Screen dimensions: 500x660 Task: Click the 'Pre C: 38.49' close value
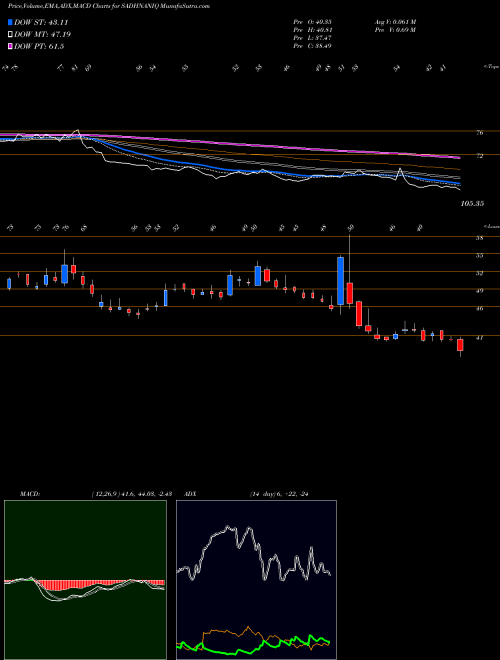(x=312, y=46)
